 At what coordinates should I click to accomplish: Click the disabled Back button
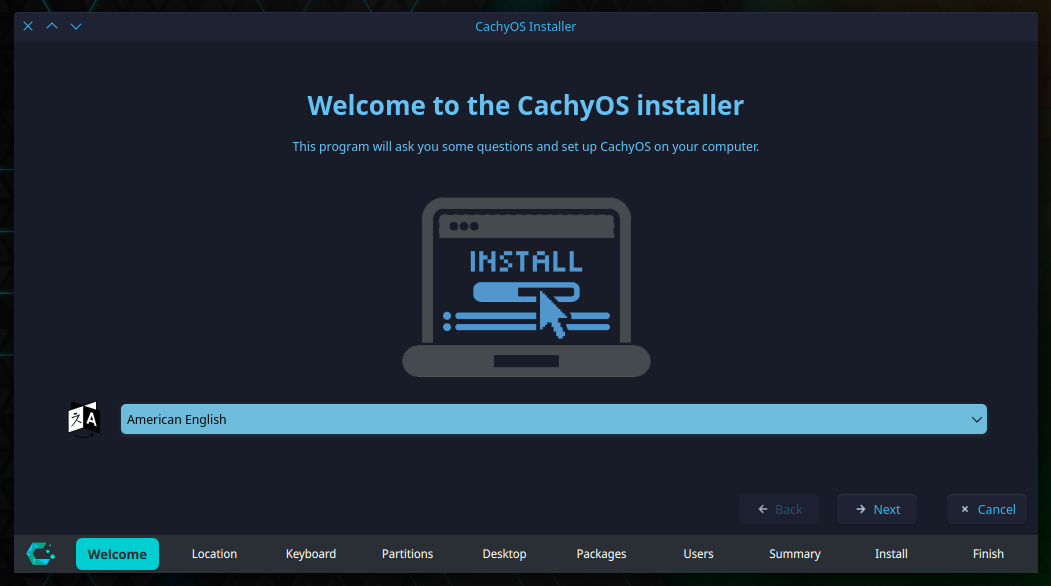(779, 510)
